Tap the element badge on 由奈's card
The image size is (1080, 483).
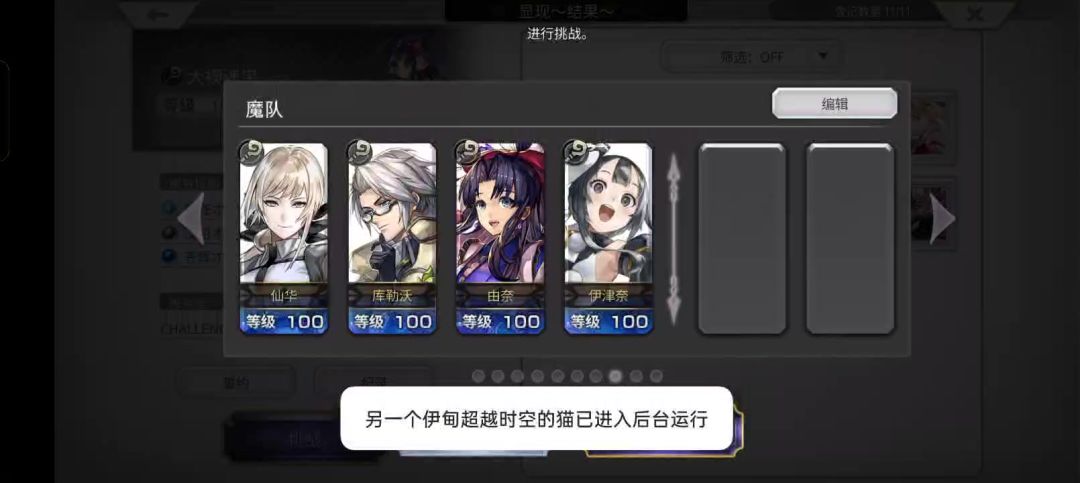pyautogui.click(x=468, y=152)
